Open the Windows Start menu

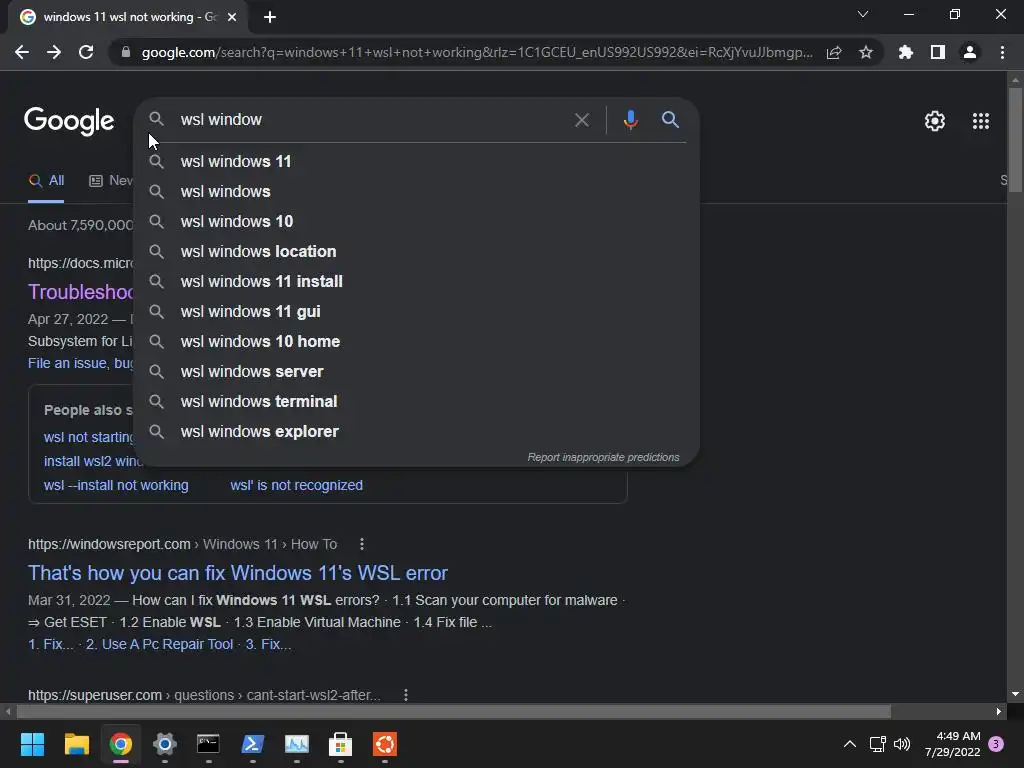click(x=32, y=744)
